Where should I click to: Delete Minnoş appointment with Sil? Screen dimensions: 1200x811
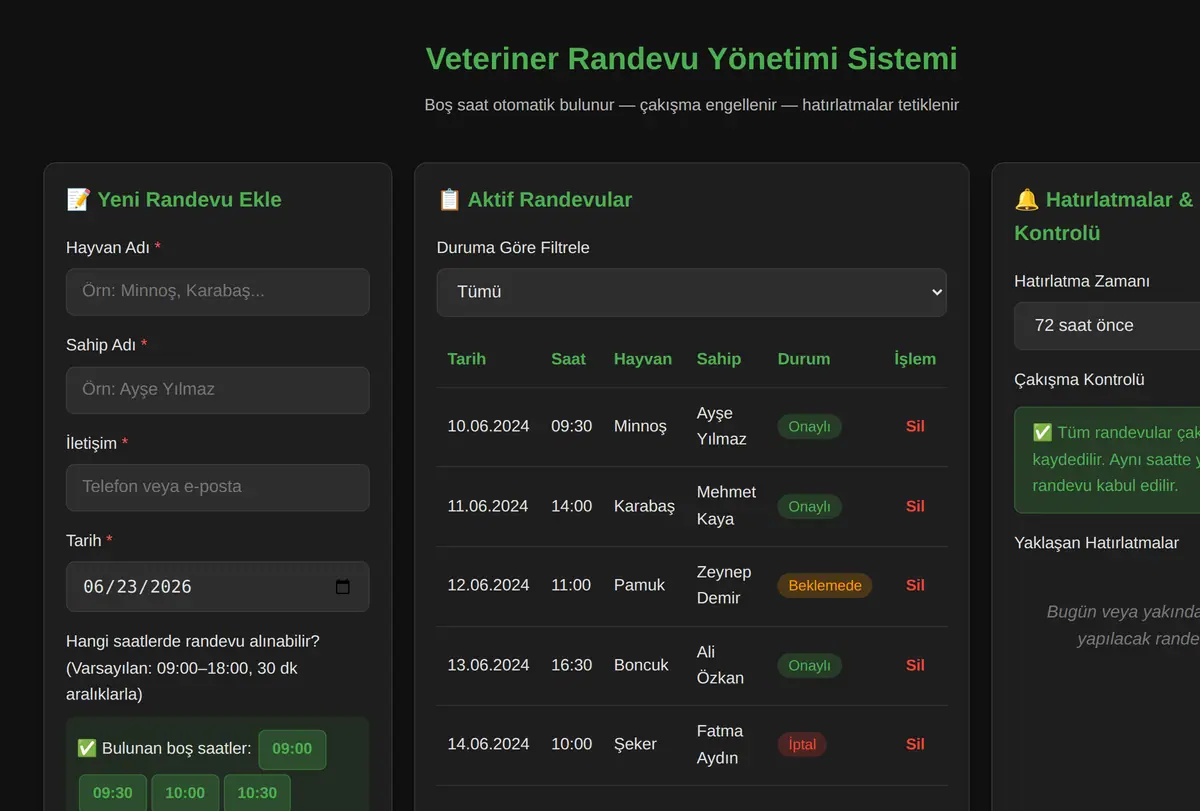pyautogui.click(x=915, y=426)
